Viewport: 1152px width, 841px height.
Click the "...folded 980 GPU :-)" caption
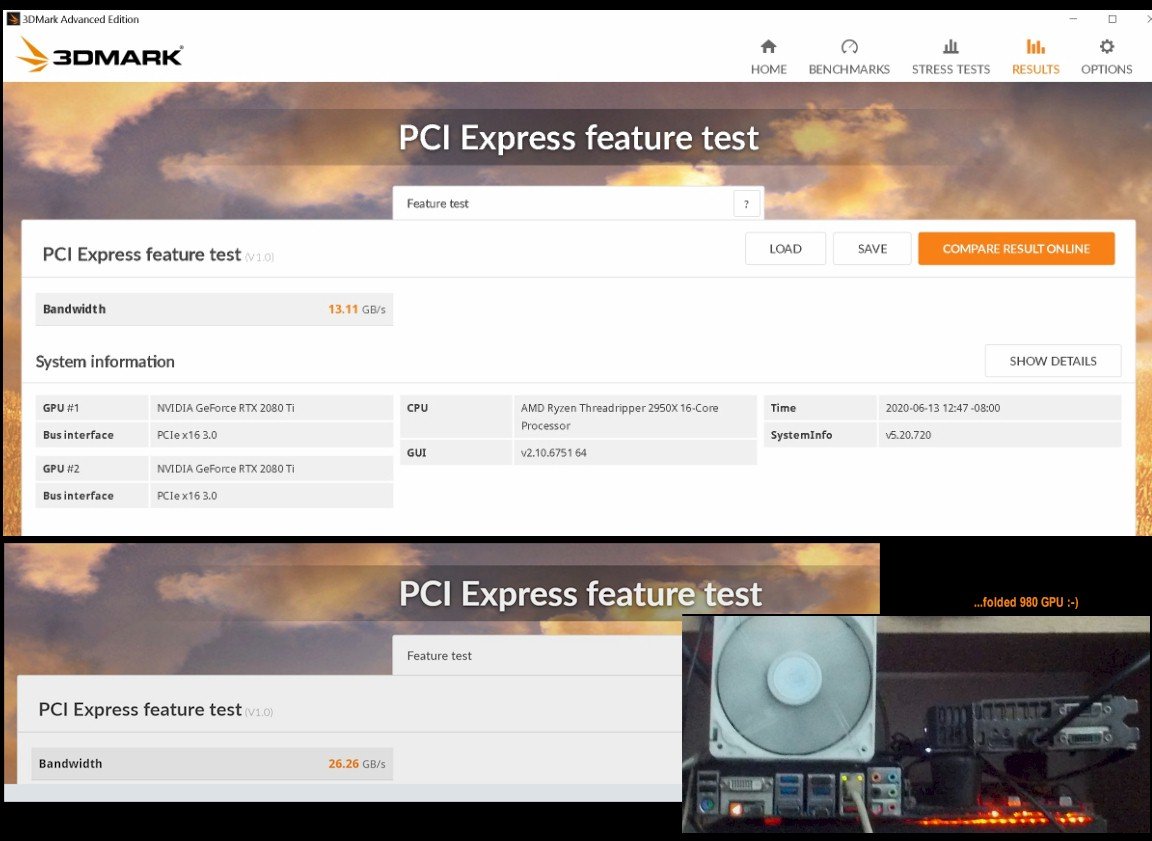click(1026, 602)
